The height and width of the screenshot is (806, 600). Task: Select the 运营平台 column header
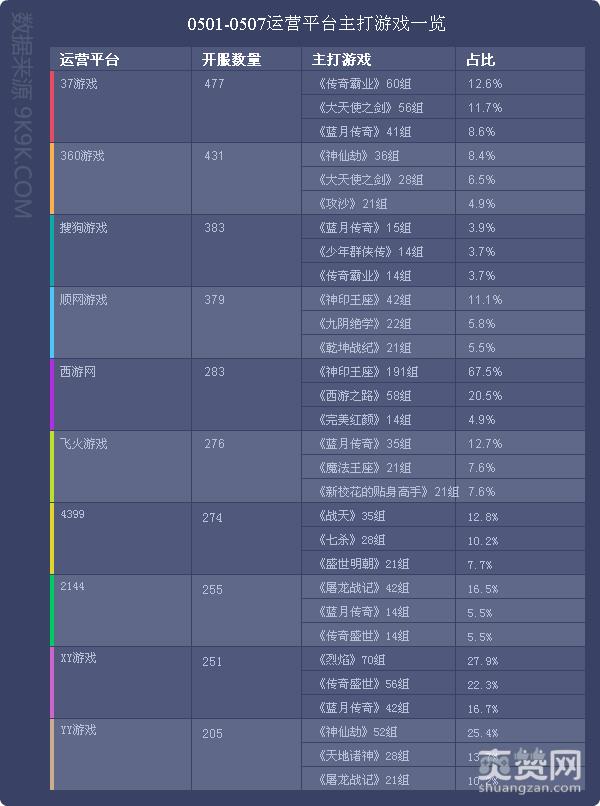[90, 60]
